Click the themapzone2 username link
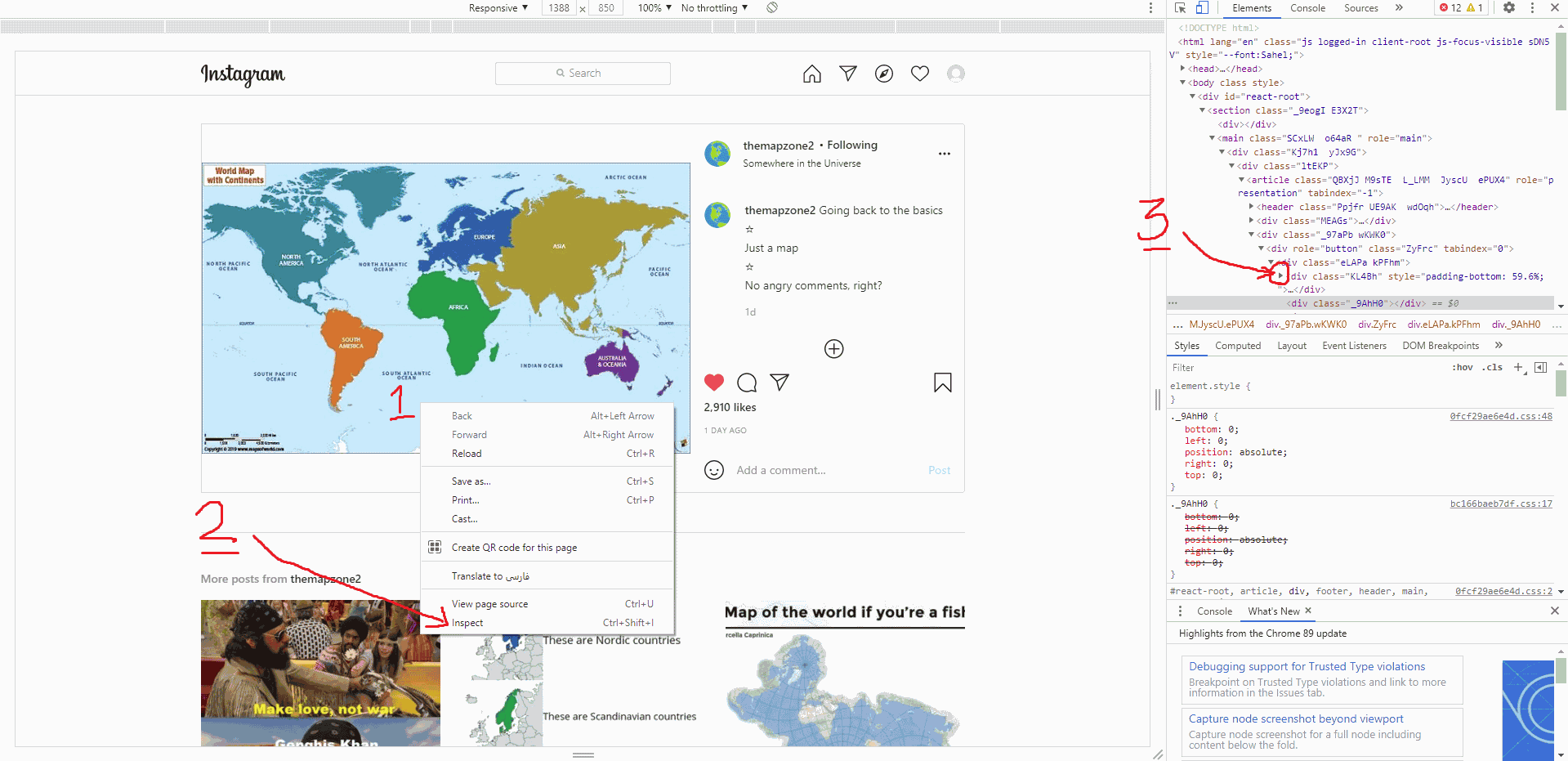The width and height of the screenshot is (1568, 761). coord(778,145)
